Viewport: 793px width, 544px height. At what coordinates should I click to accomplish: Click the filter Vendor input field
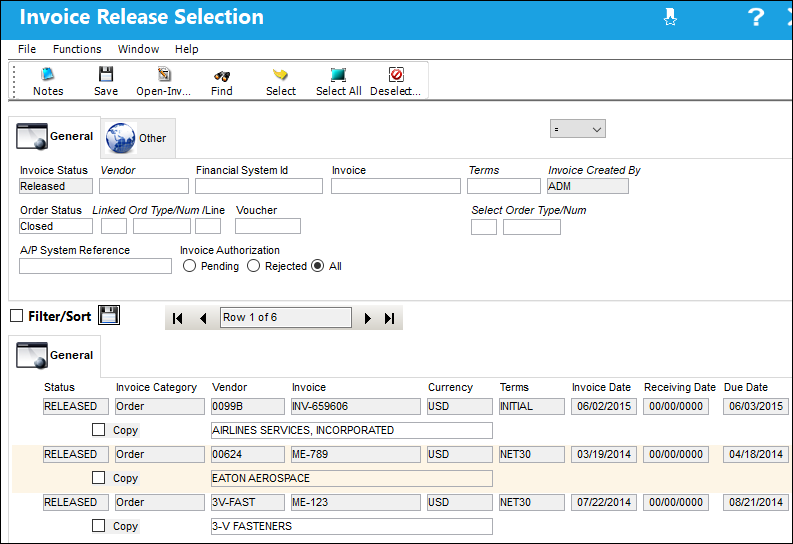click(144, 186)
